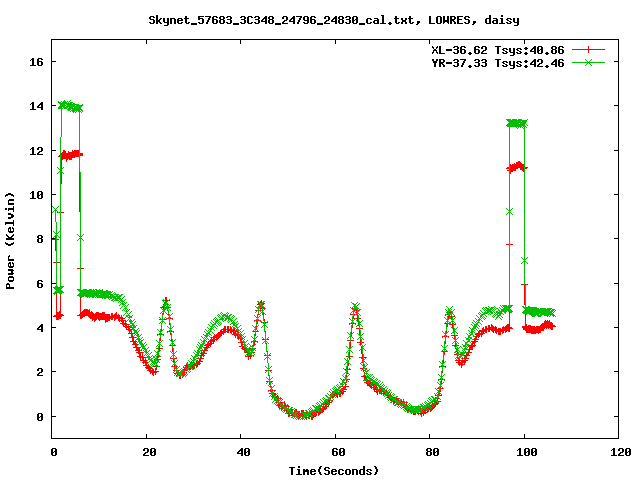This screenshot has width=640, height=480.
Task: Click y-axis tick label 10
Action: tap(36, 195)
